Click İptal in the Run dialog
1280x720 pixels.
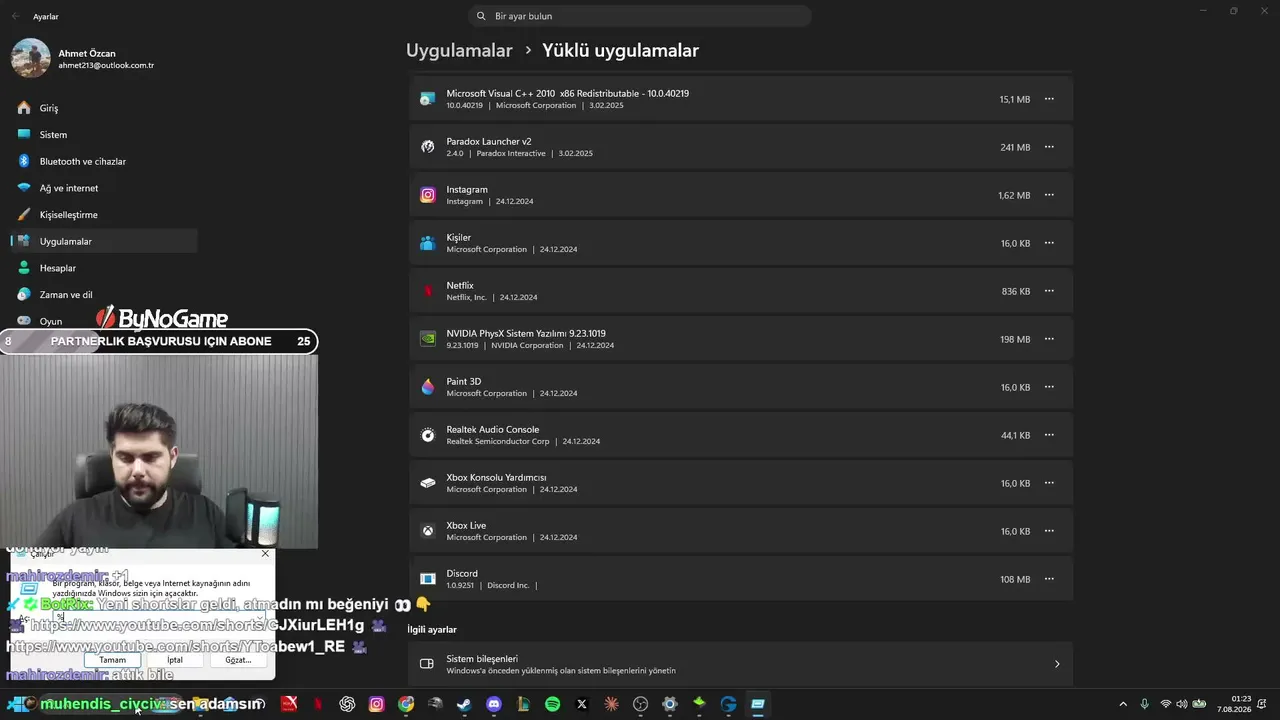pyautogui.click(x=175, y=660)
